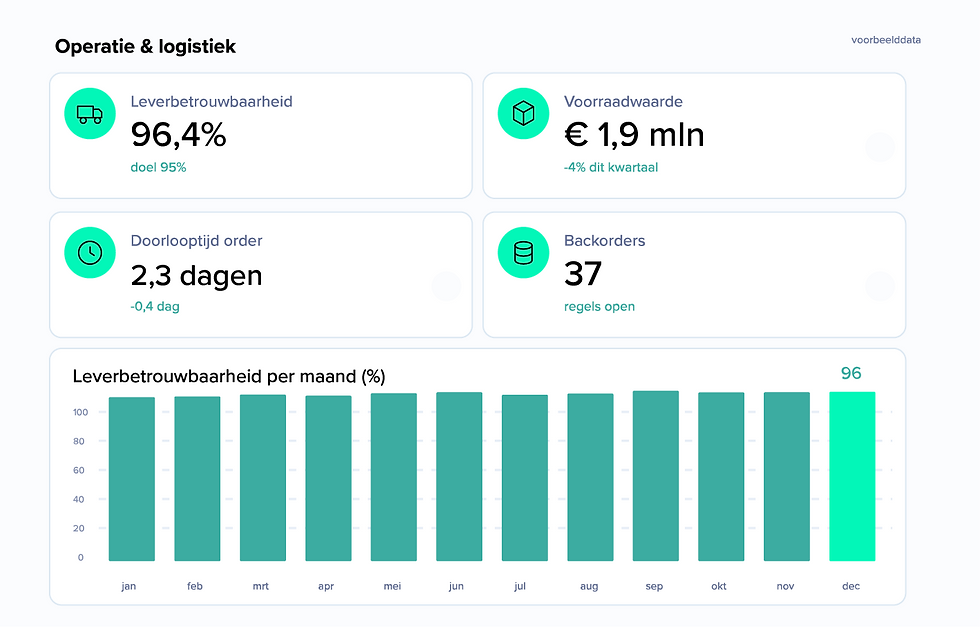
Task: Click the sep bar in chart
Action: tap(656, 476)
